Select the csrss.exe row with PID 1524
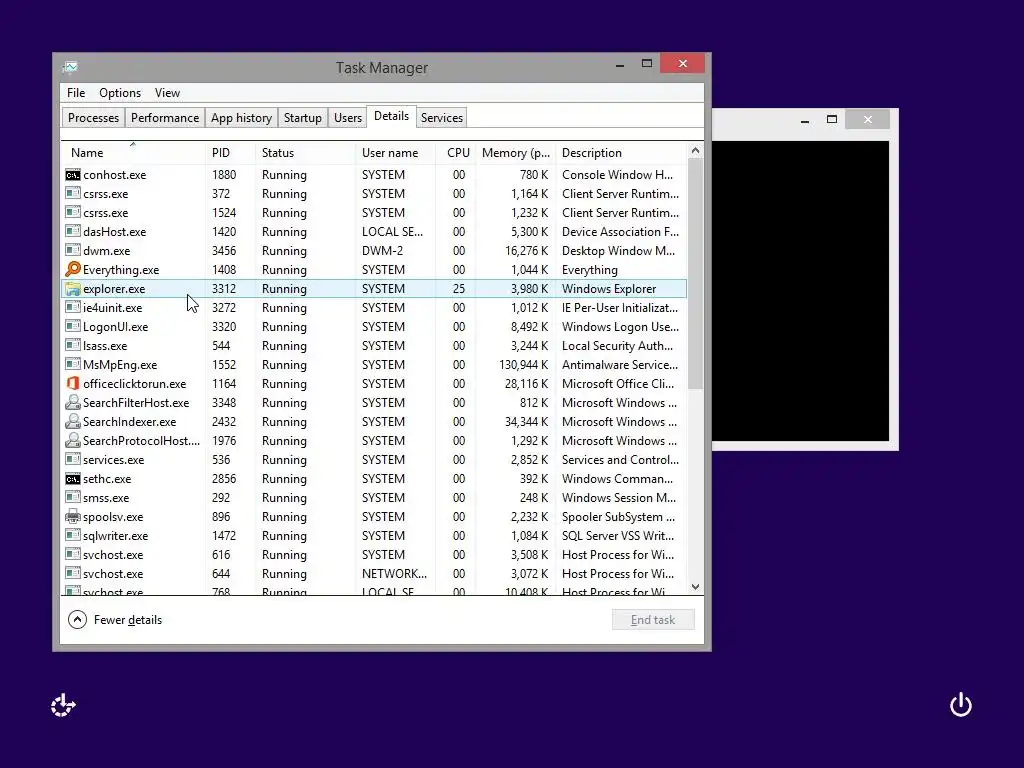 [x=374, y=213]
